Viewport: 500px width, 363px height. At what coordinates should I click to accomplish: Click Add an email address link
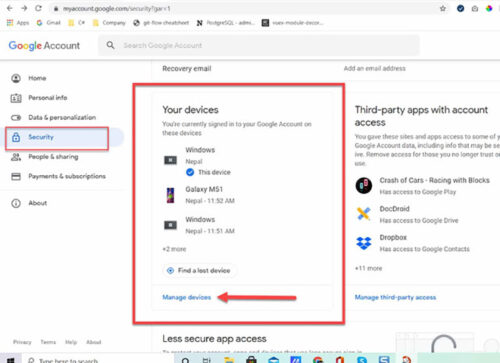(x=375, y=68)
